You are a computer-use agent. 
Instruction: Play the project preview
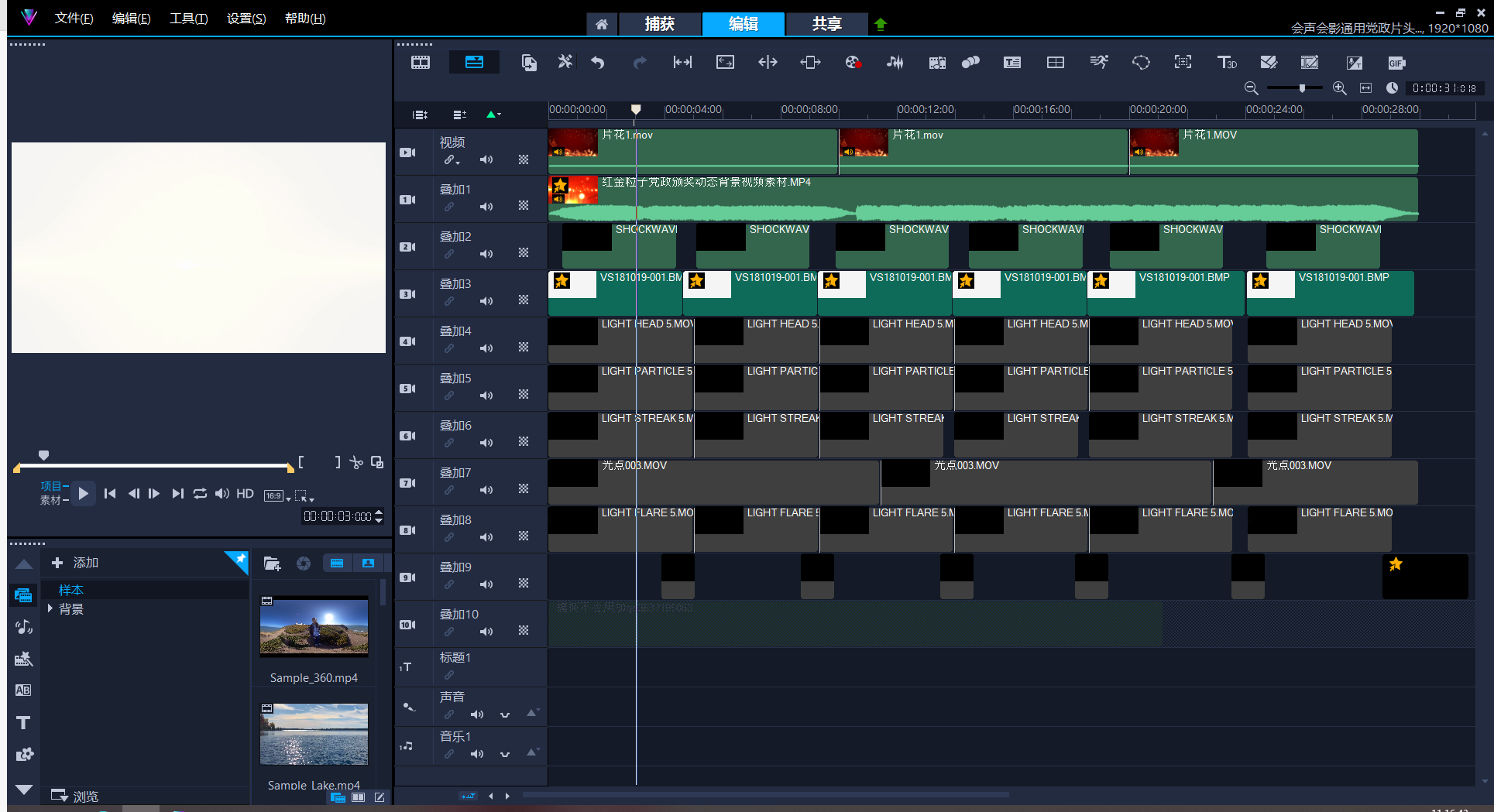[x=84, y=494]
